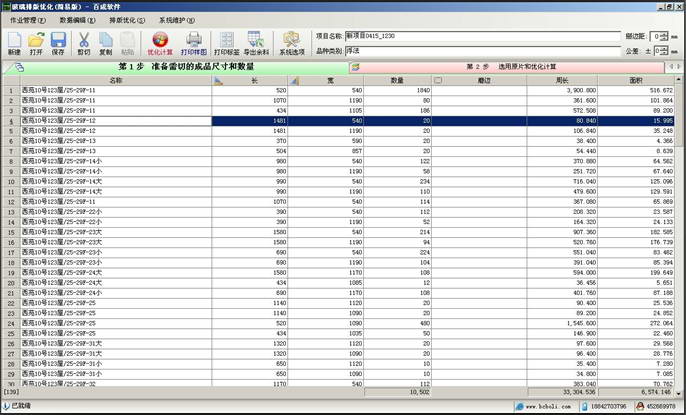
Task: Click the 面积 column header
Action: click(636, 80)
